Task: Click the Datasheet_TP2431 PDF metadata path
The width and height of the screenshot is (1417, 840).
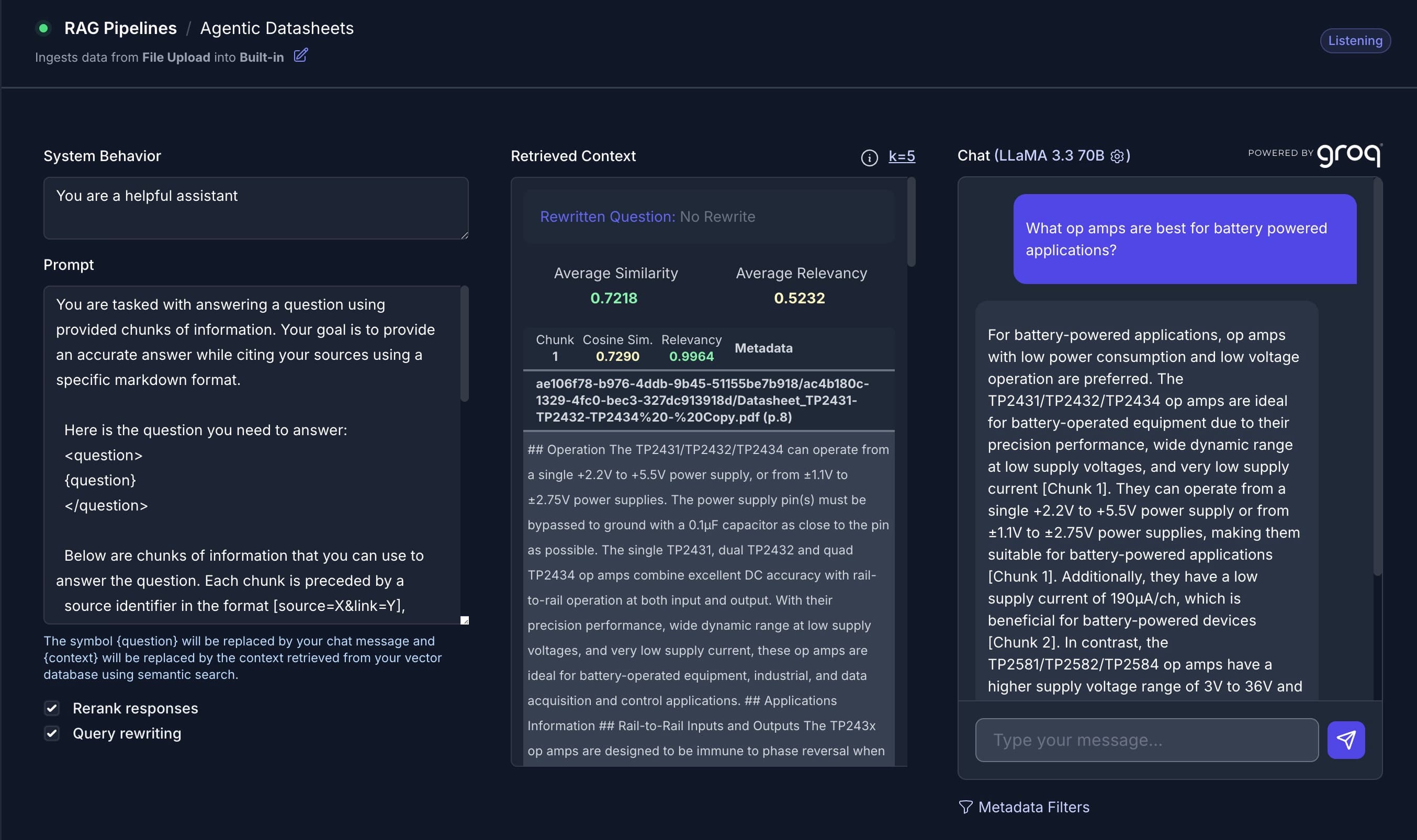Action: 702,400
